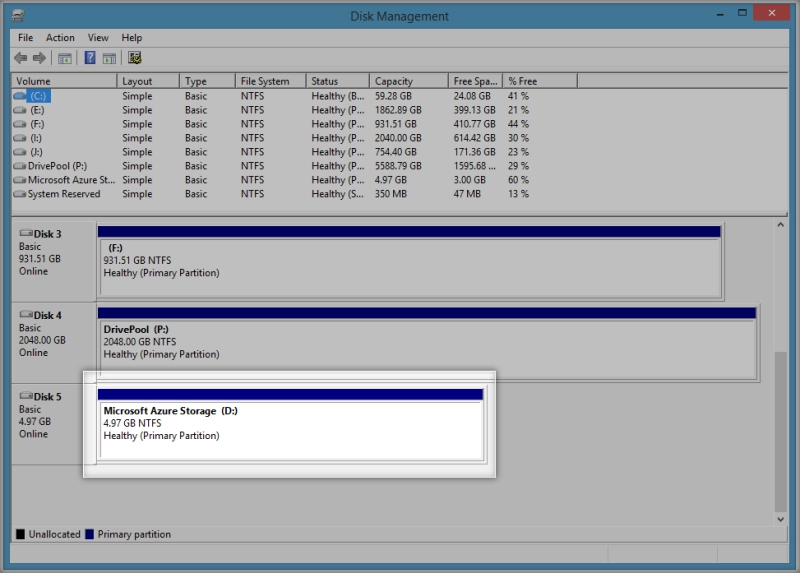
Task: Sort by the Capacity column header
Action: pyautogui.click(x=409, y=81)
